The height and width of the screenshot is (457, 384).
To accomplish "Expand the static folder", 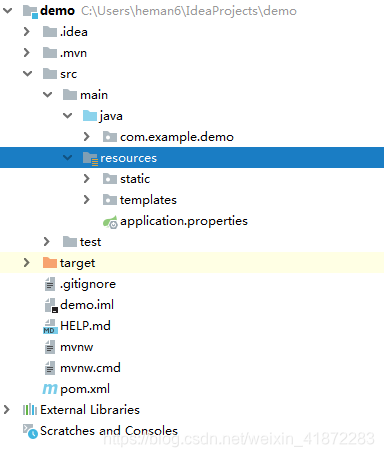I will (87, 179).
